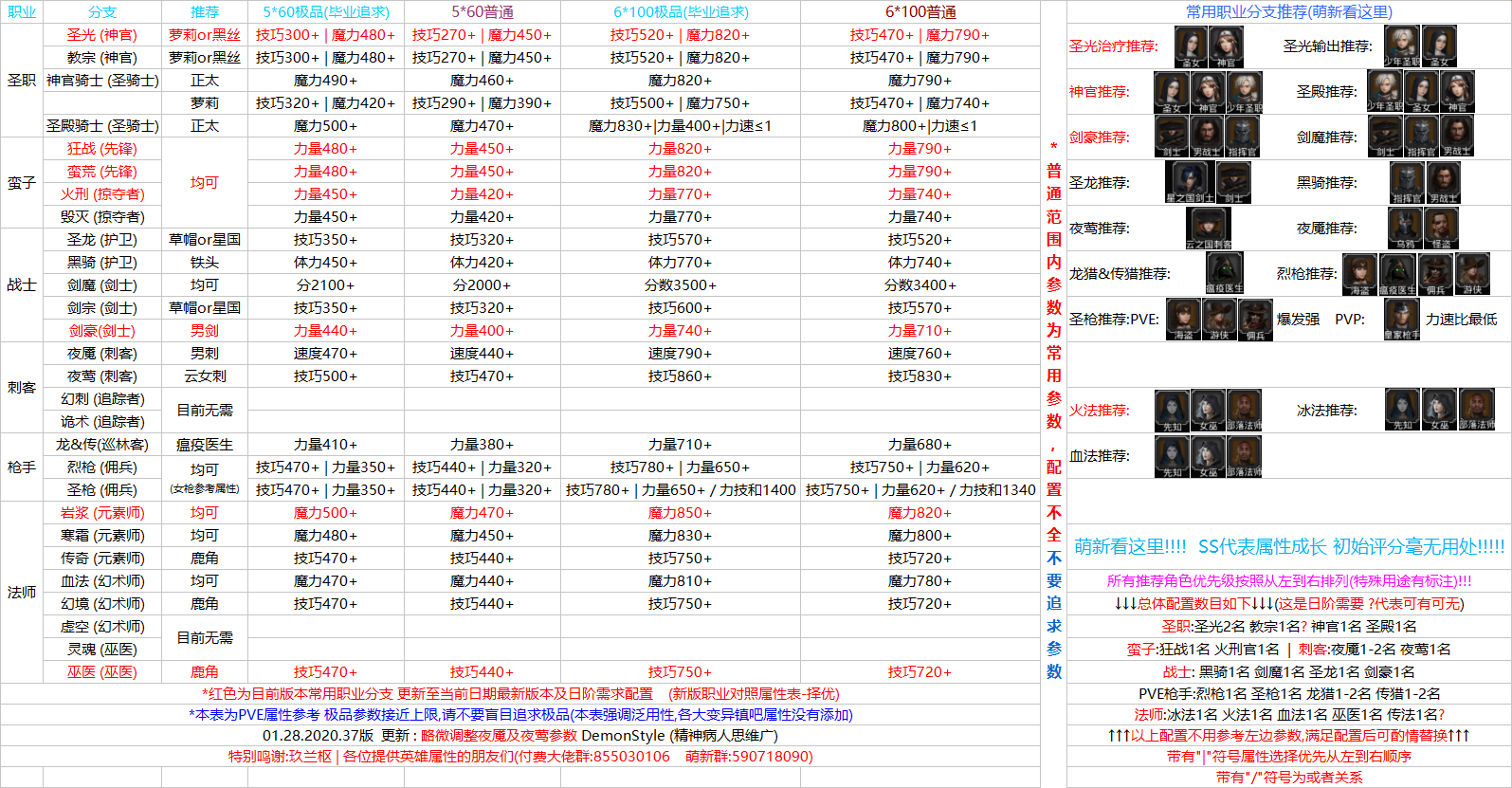Click the 法师:冰法1名 火法1名 config line
The height and width of the screenshot is (788, 1512).
(x=1289, y=715)
